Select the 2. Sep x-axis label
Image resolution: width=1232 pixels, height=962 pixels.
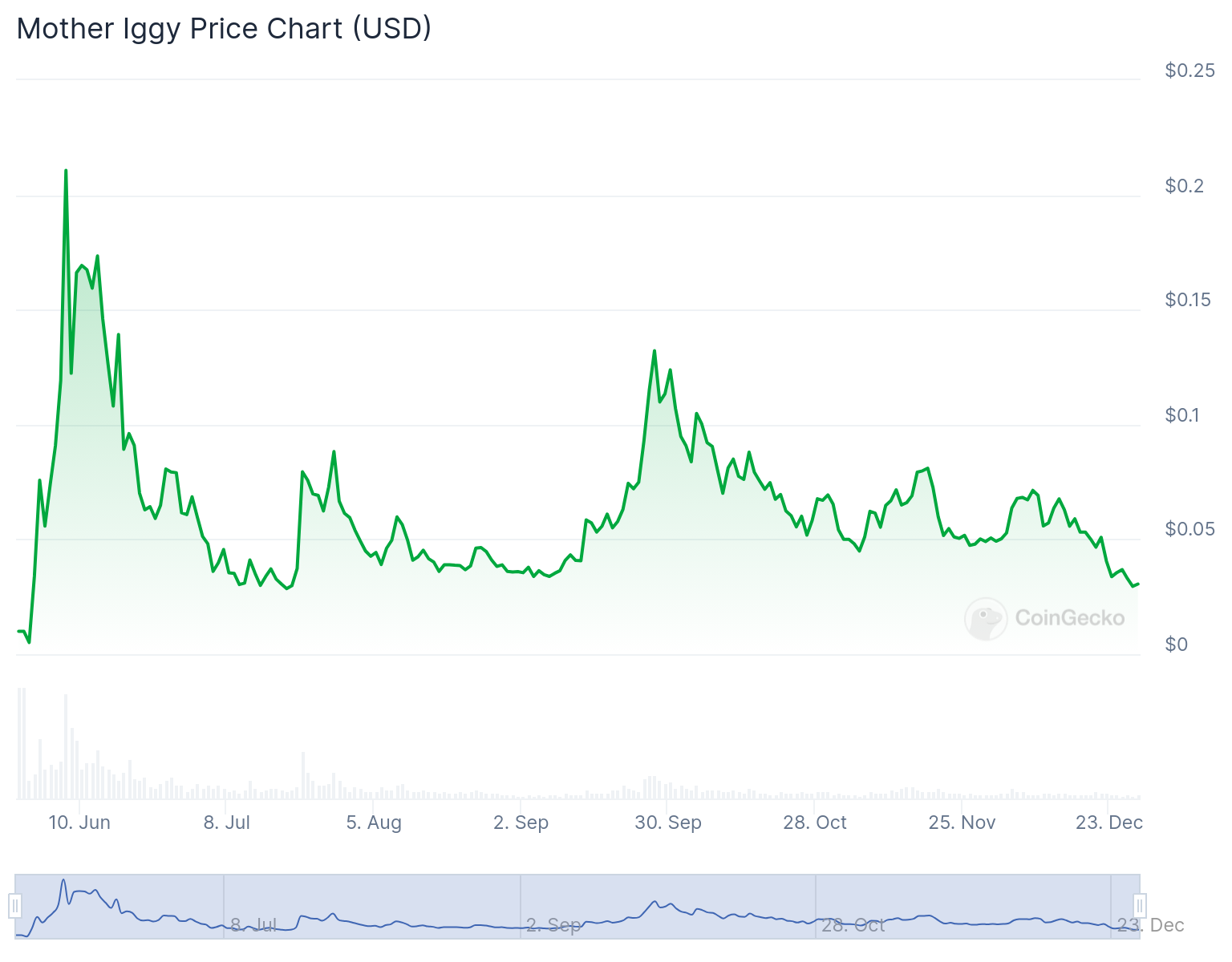[x=521, y=823]
